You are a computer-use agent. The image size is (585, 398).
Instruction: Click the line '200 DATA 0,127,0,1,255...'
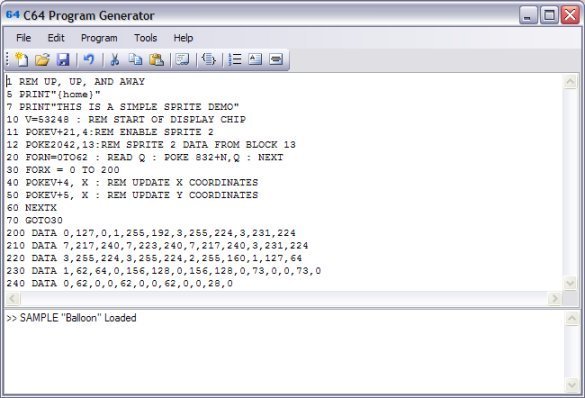point(151,233)
